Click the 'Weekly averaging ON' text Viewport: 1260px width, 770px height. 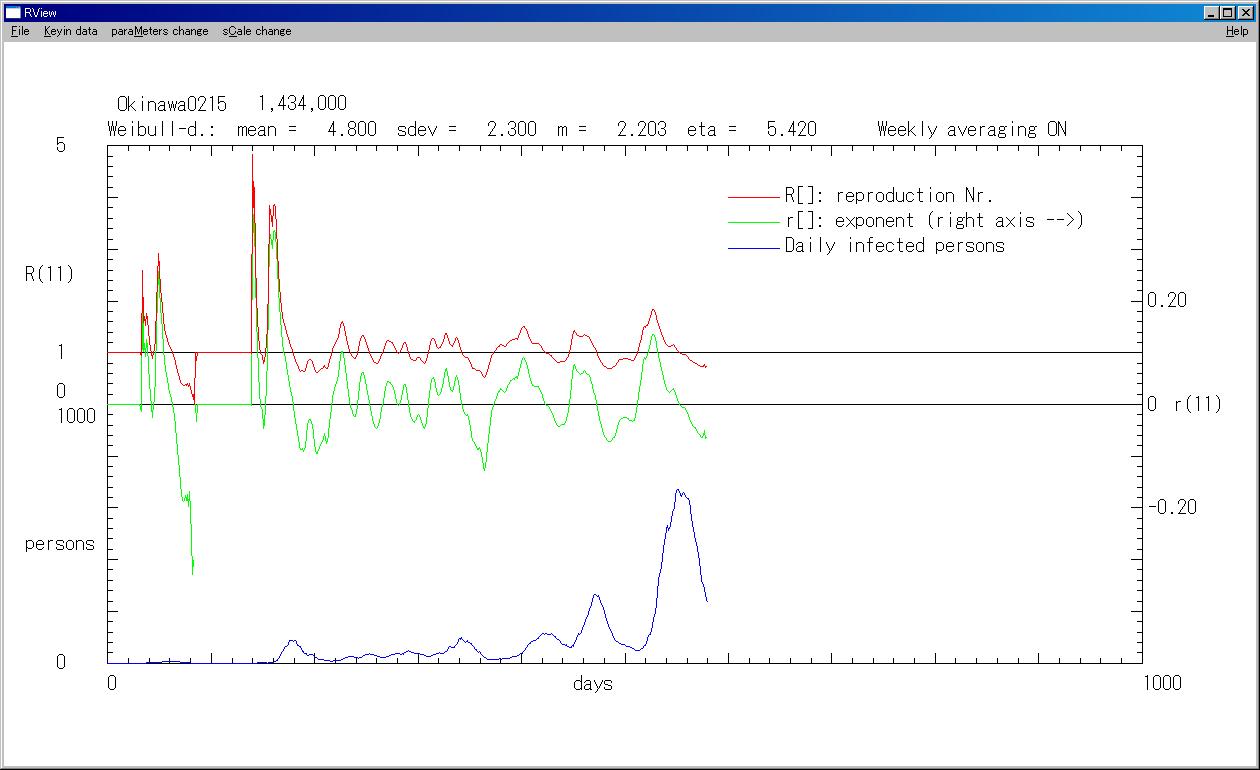click(971, 129)
